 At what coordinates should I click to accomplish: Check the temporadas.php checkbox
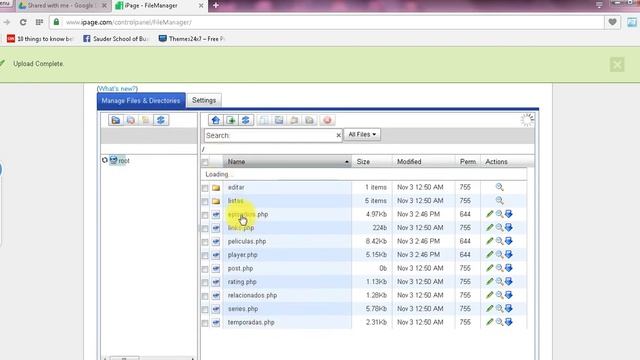tap(205, 323)
